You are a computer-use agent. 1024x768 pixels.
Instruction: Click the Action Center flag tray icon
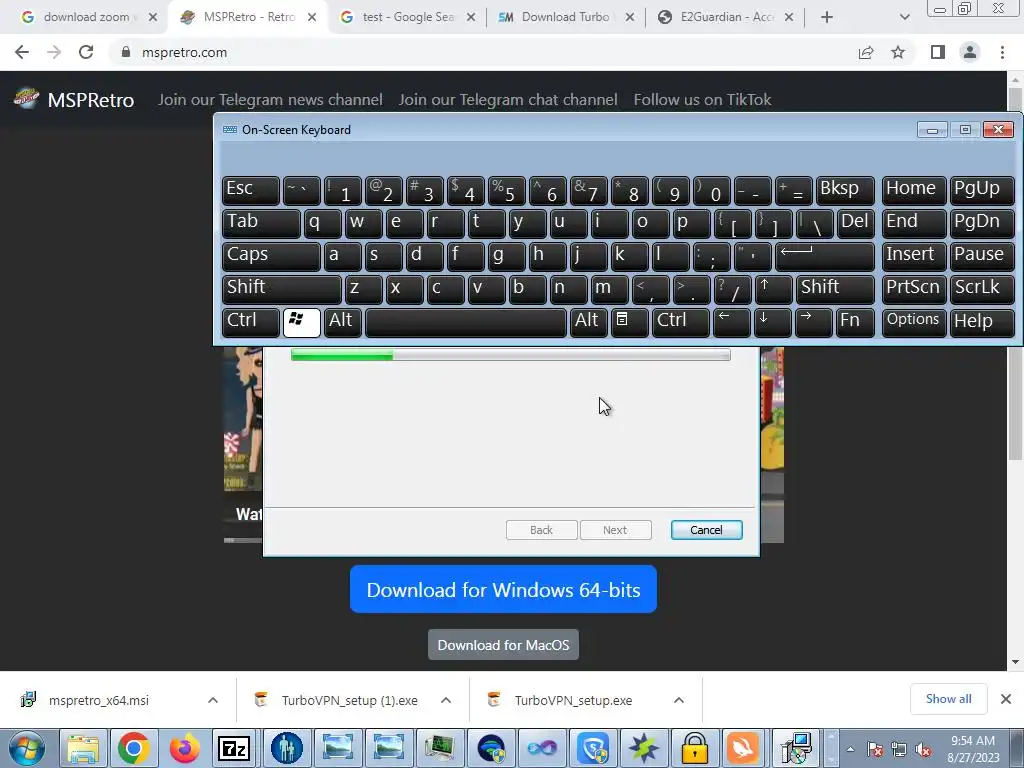pyautogui.click(x=874, y=750)
